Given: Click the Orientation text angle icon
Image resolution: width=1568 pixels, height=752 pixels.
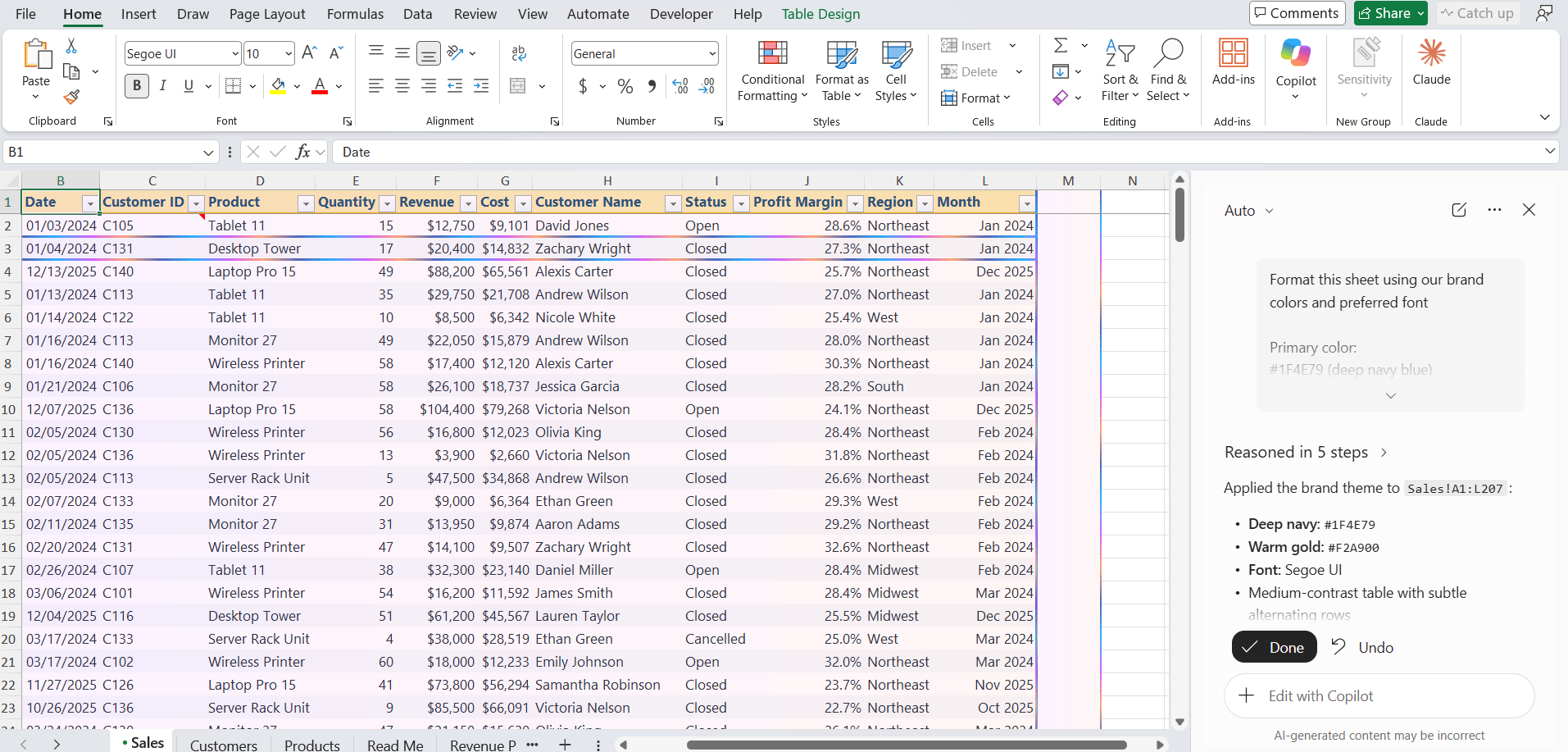Looking at the screenshot, I should tap(456, 53).
